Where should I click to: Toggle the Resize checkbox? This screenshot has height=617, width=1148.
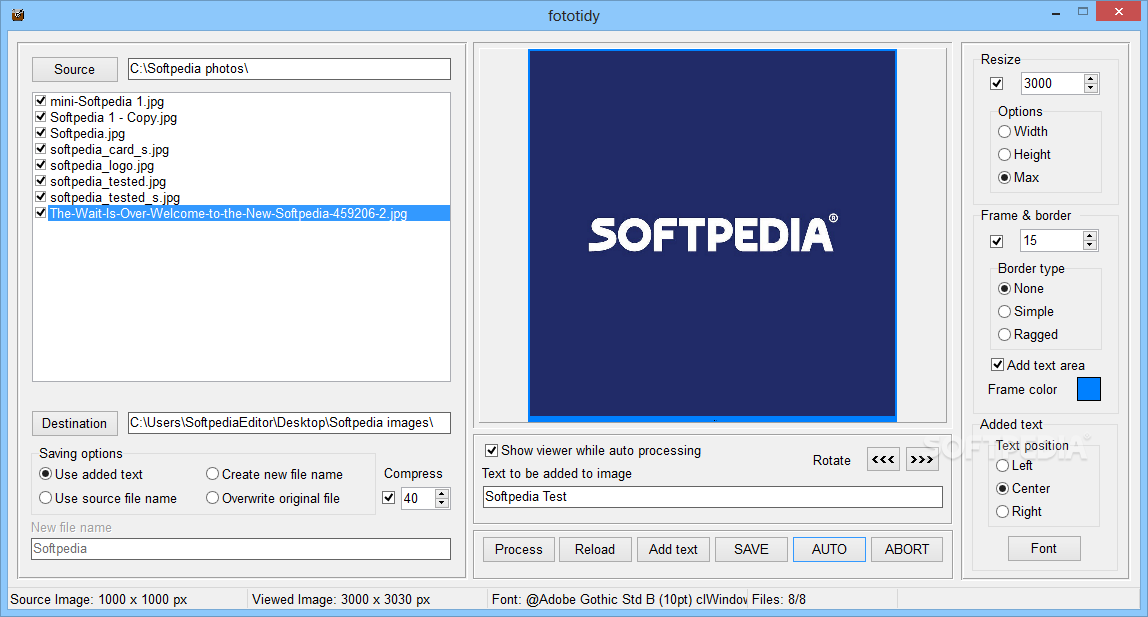tap(996, 83)
